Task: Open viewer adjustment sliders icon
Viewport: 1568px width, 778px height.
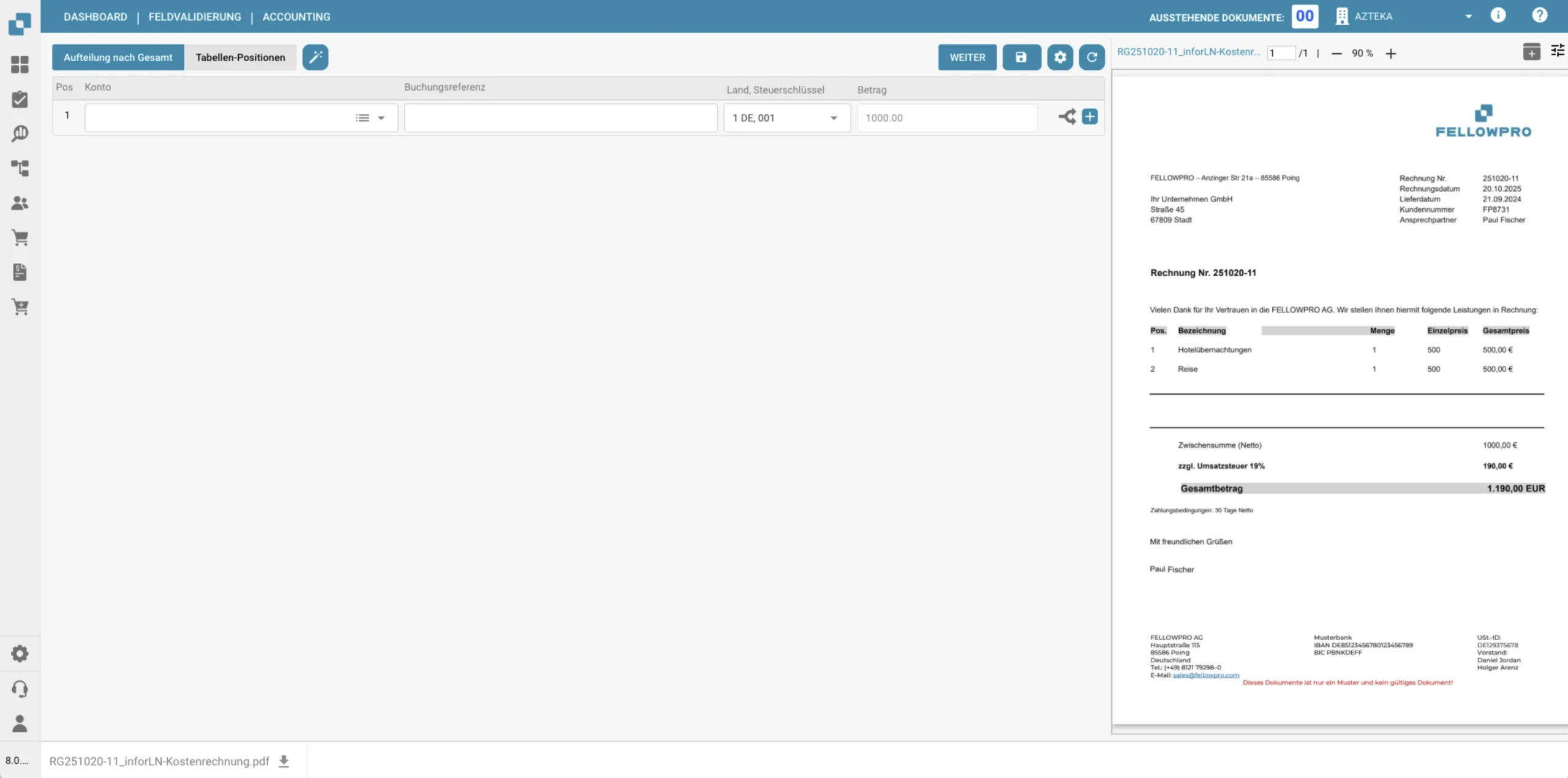Action: [1556, 51]
